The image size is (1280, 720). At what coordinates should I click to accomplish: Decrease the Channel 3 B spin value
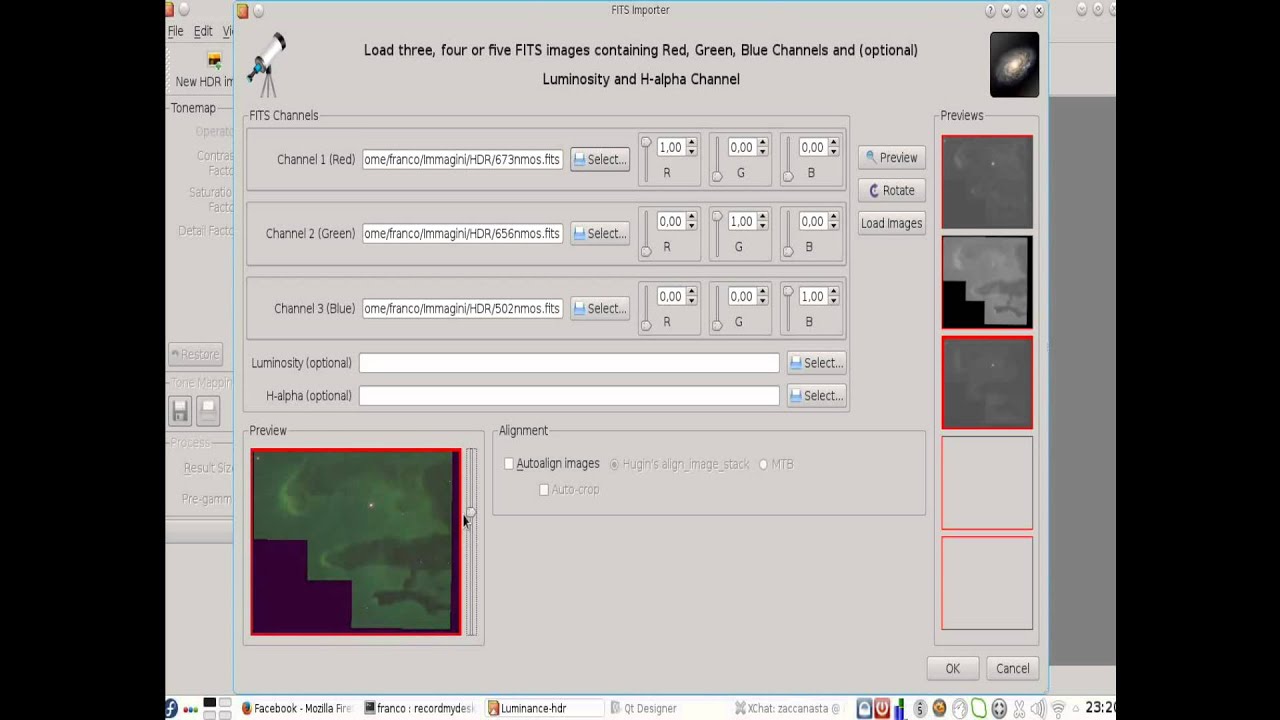pos(833,301)
